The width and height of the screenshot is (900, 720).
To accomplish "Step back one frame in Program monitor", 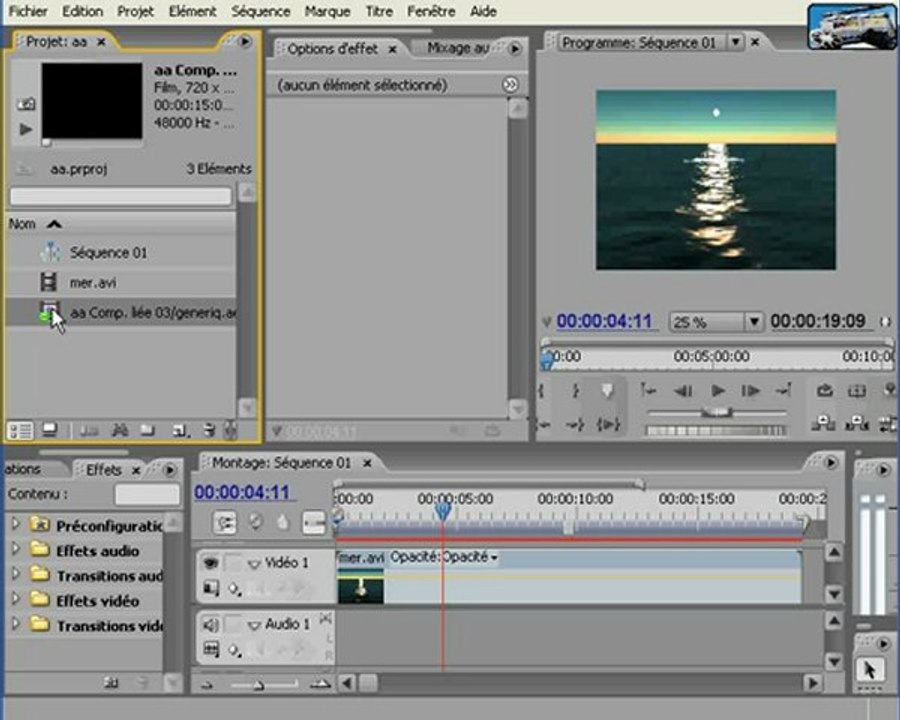I will pos(682,391).
